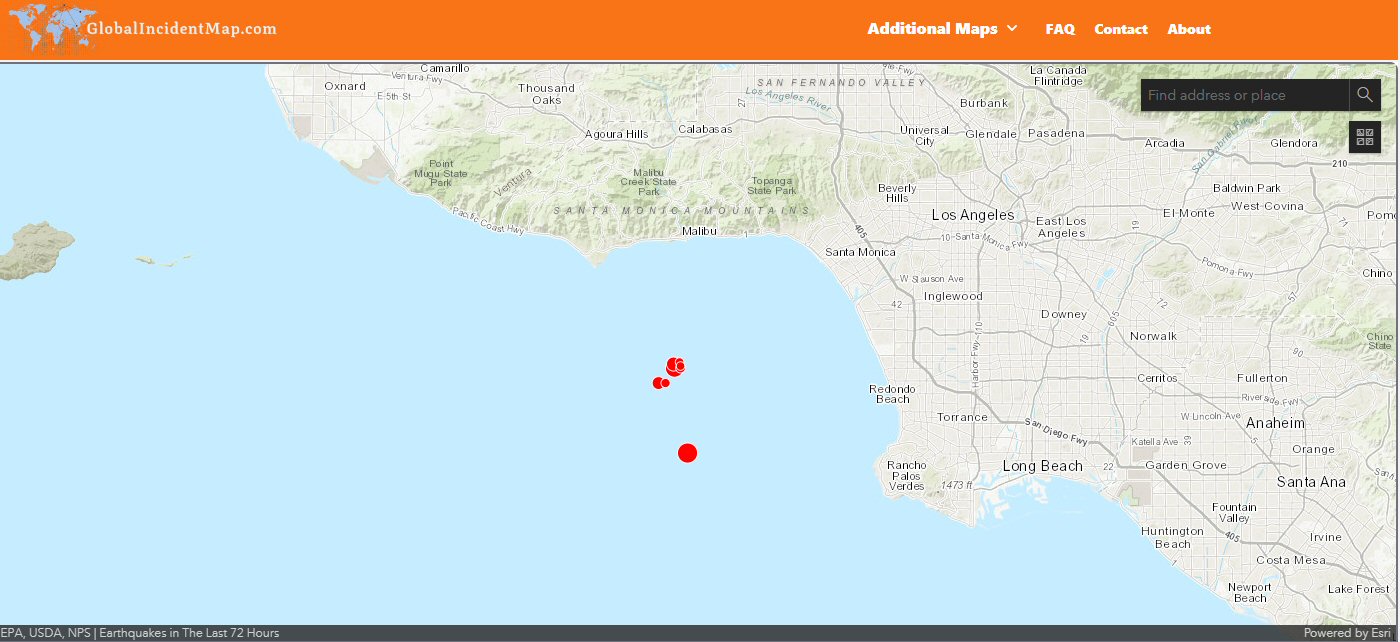Click the Torrance label on the map
1400x642 pixels.
click(962, 417)
